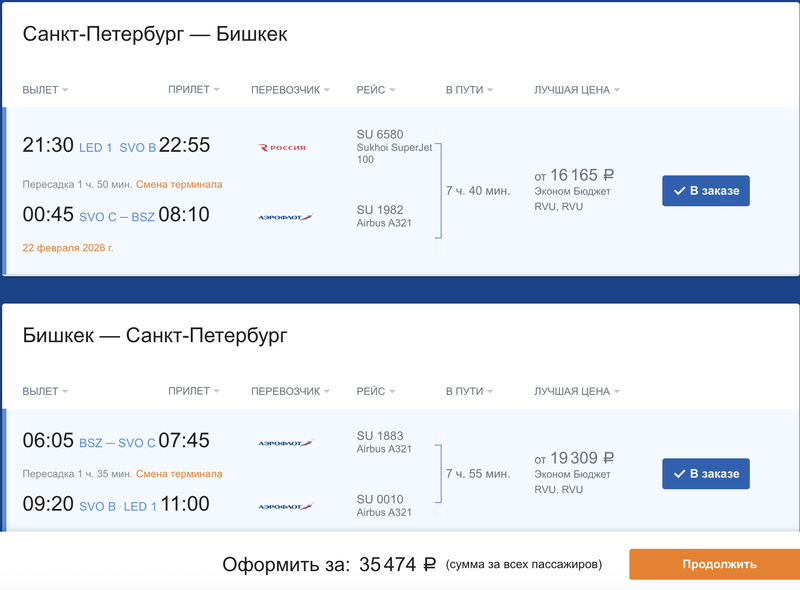The height and width of the screenshot is (590, 800).
Task: Click the Aeroflot logo beside flight SU 1883
Action: (285, 443)
